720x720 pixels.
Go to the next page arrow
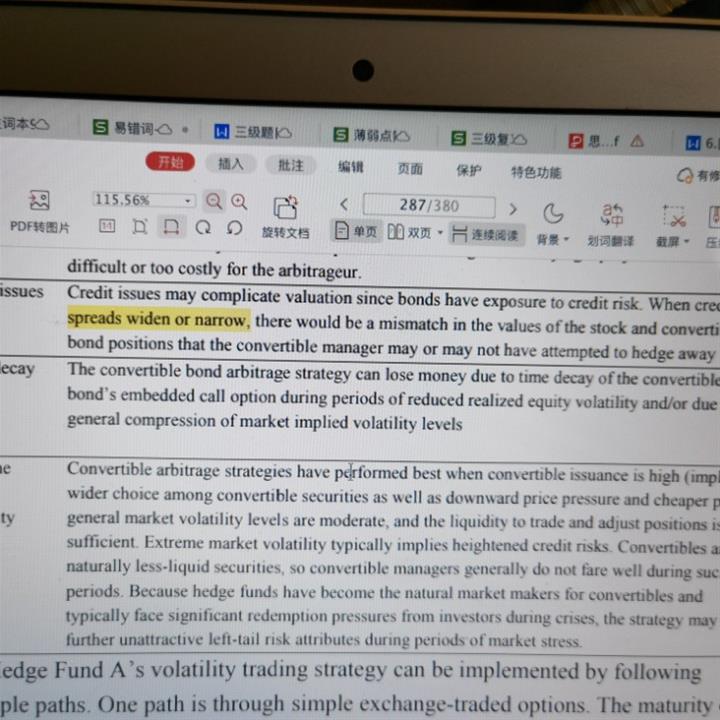pyautogui.click(x=513, y=208)
